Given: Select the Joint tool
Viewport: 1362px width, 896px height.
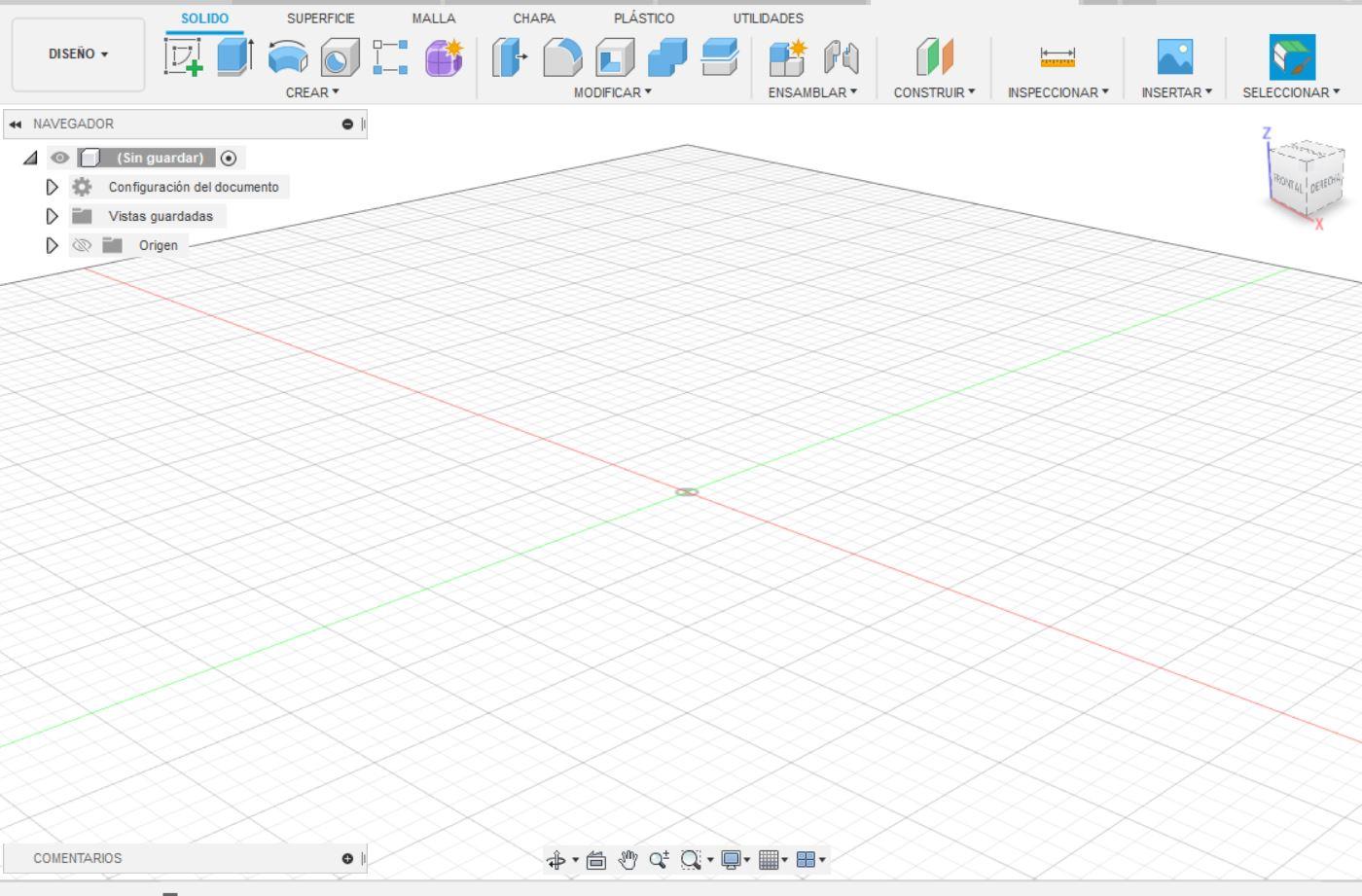Looking at the screenshot, I should (x=842, y=57).
